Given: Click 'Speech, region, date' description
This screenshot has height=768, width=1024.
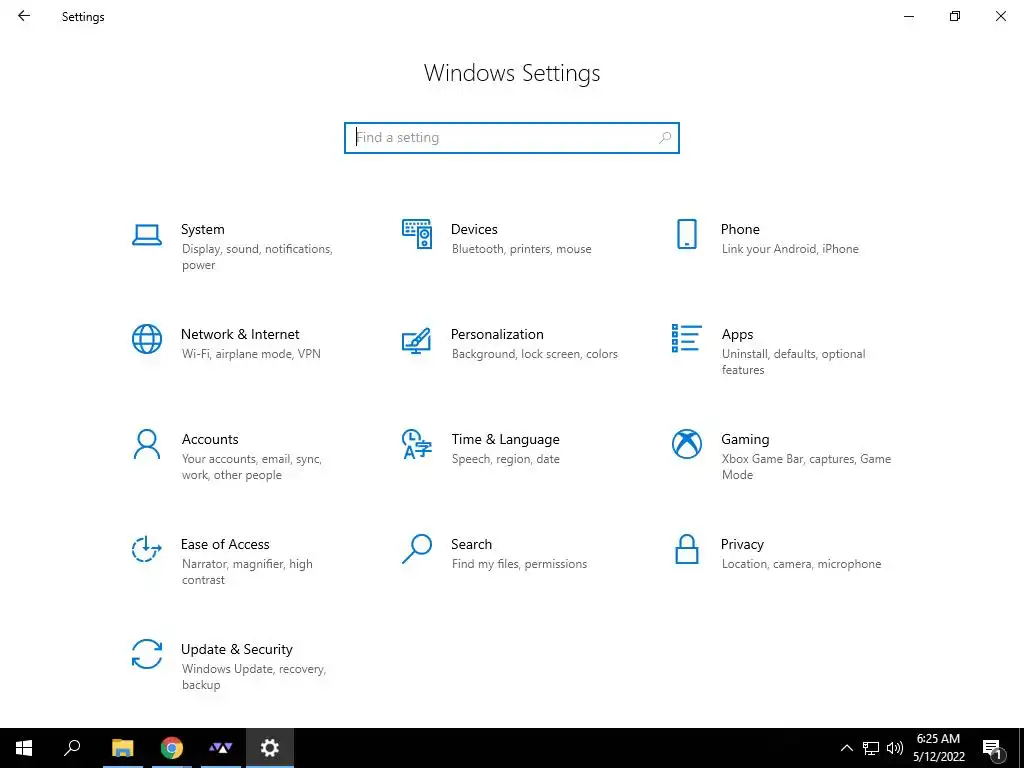Looking at the screenshot, I should (505, 459).
